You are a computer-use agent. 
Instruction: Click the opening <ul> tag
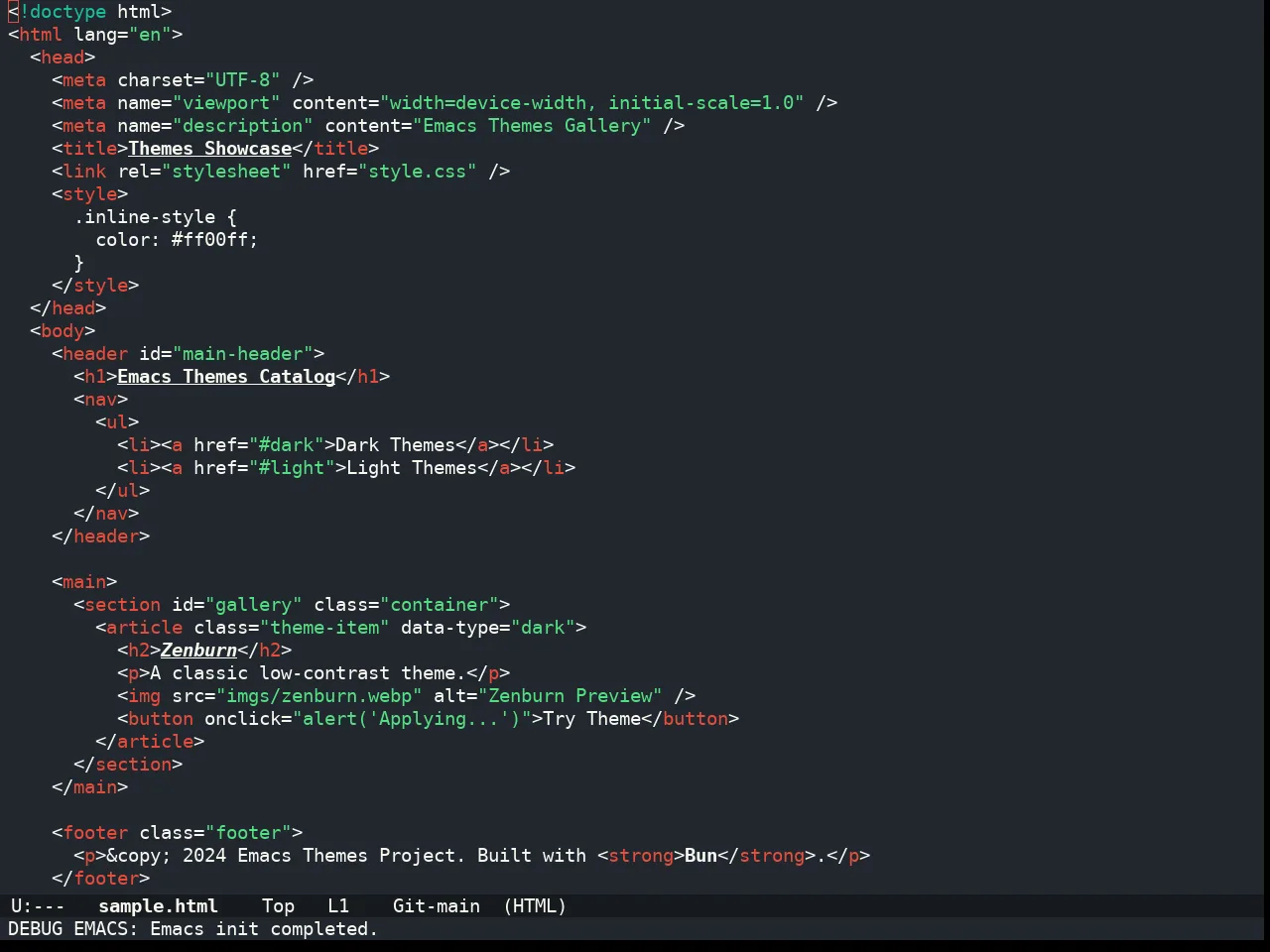coord(117,421)
